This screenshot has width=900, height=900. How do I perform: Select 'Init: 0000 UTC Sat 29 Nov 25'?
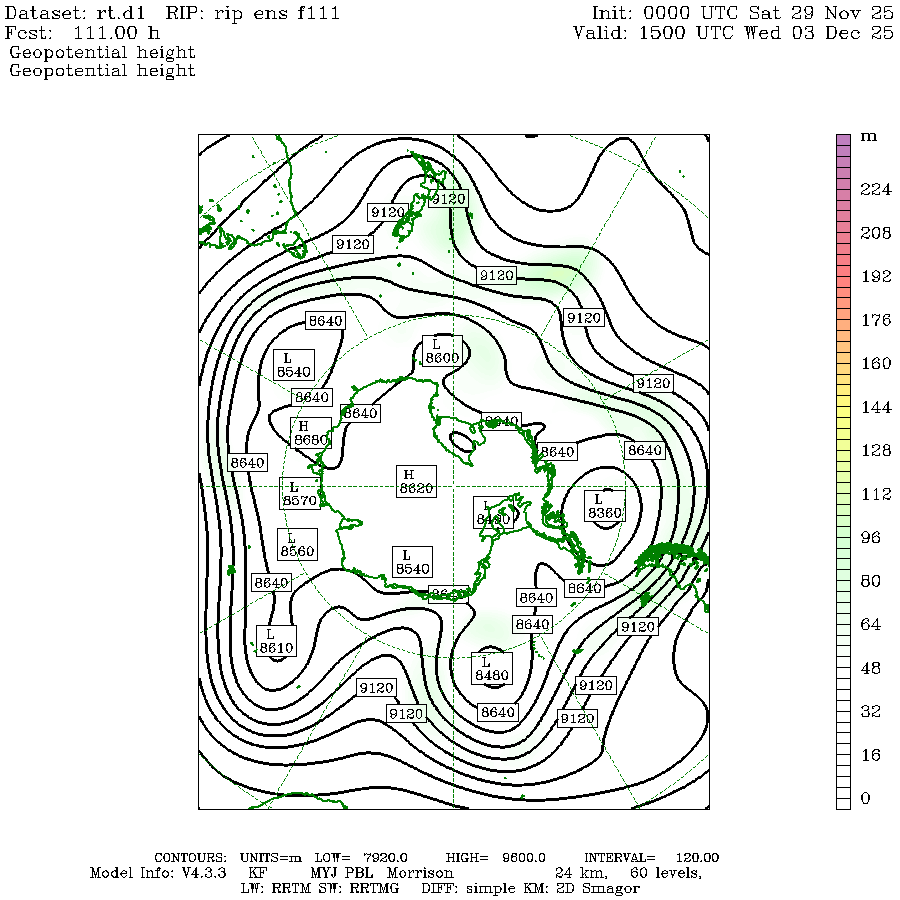[x=743, y=13]
